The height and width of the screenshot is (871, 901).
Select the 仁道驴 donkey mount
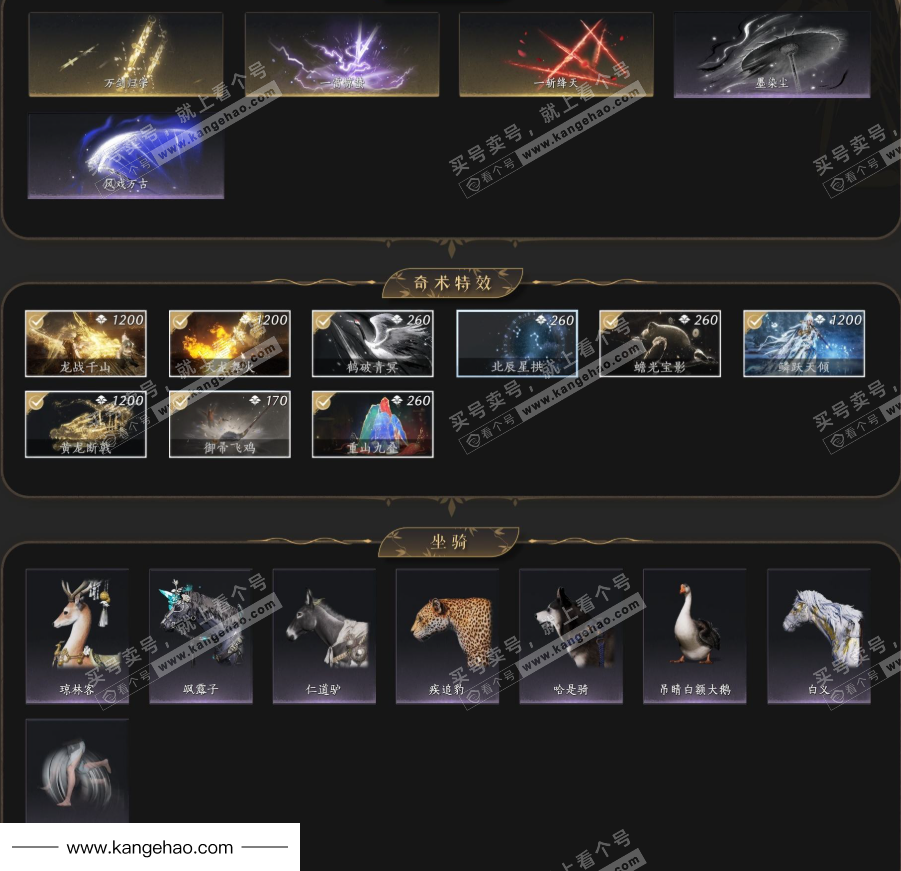(324, 636)
